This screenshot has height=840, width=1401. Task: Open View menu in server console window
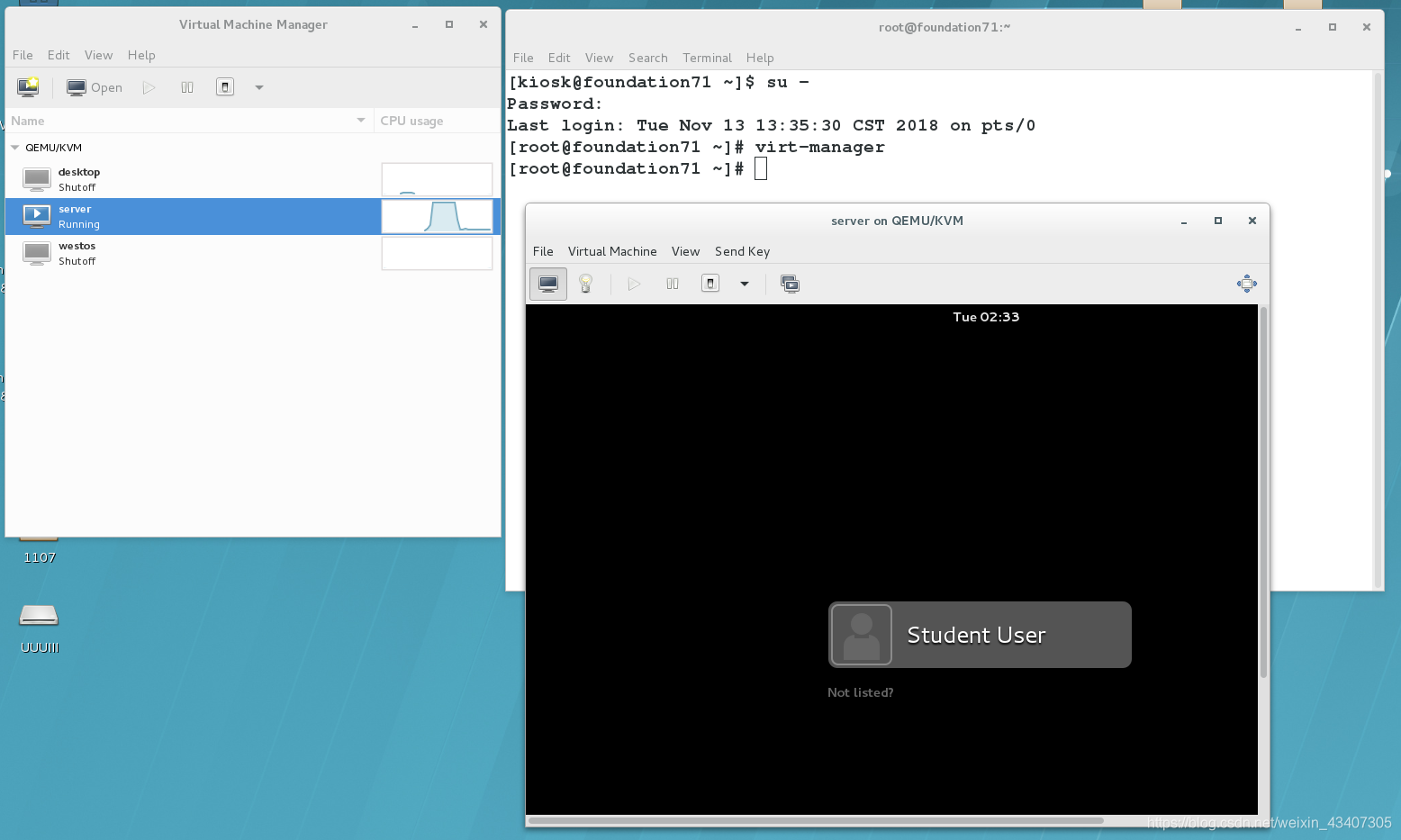coord(685,251)
